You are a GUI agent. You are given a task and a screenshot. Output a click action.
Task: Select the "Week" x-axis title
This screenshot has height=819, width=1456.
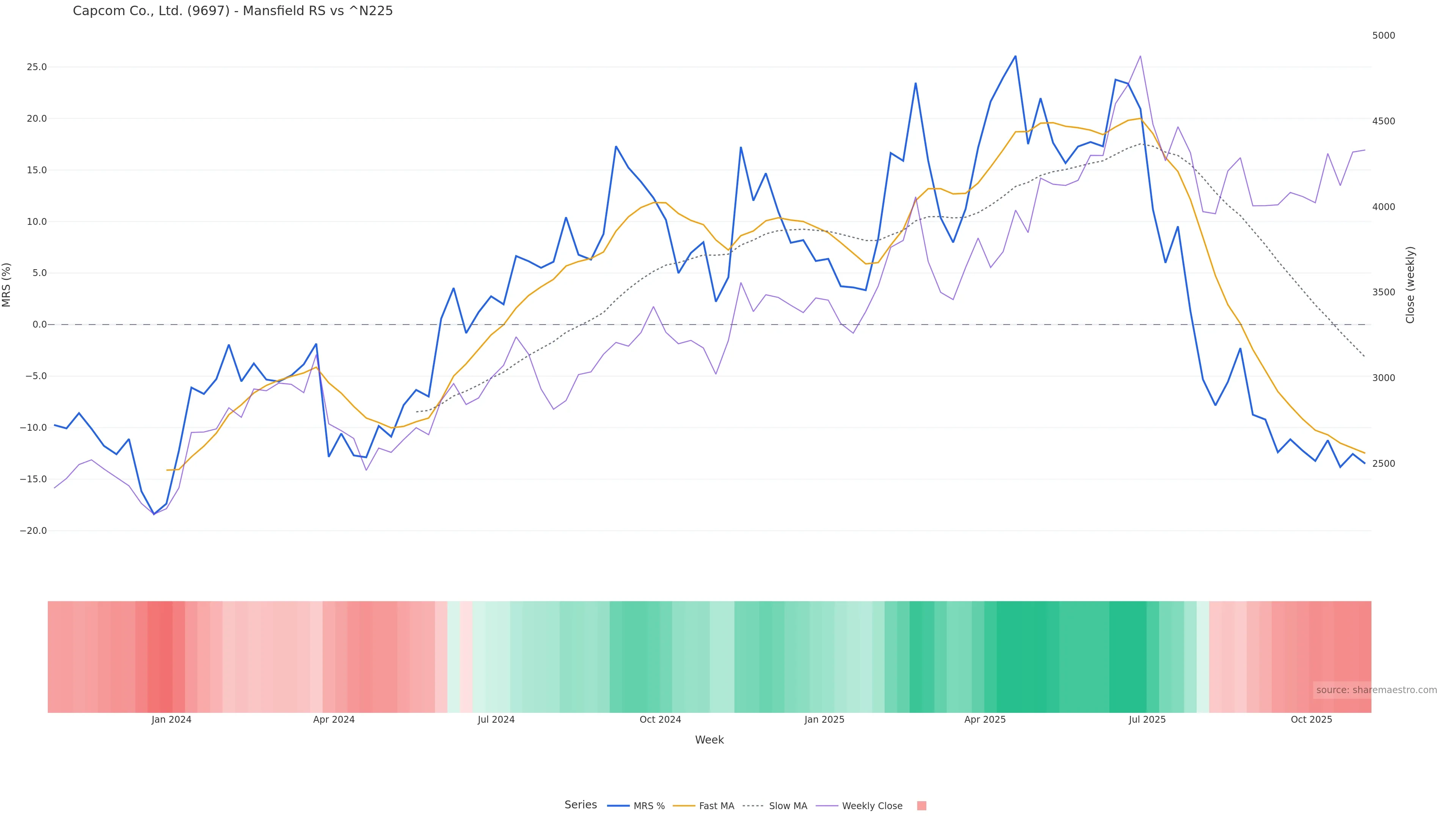point(709,740)
